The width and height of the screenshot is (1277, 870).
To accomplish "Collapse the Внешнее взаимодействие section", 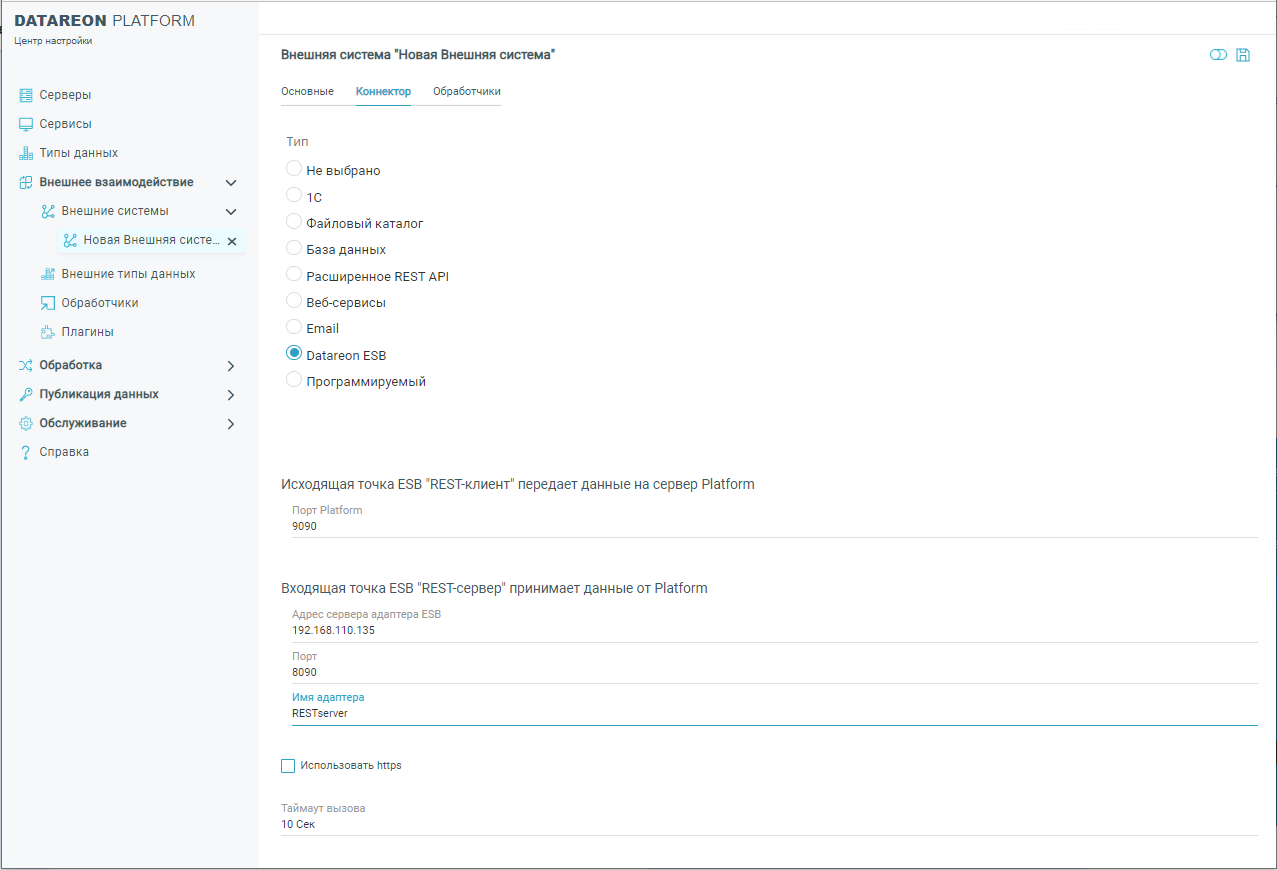I will (231, 183).
